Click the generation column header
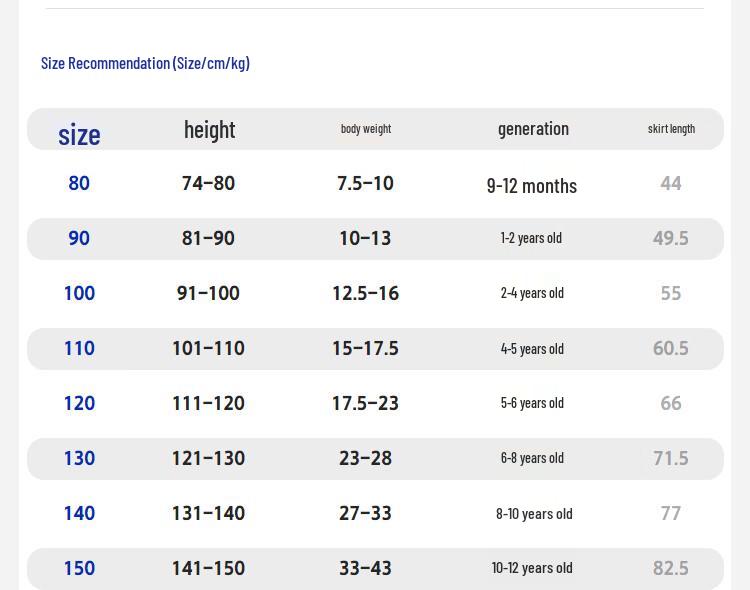Image resolution: width=750 pixels, height=590 pixels. 533,129
